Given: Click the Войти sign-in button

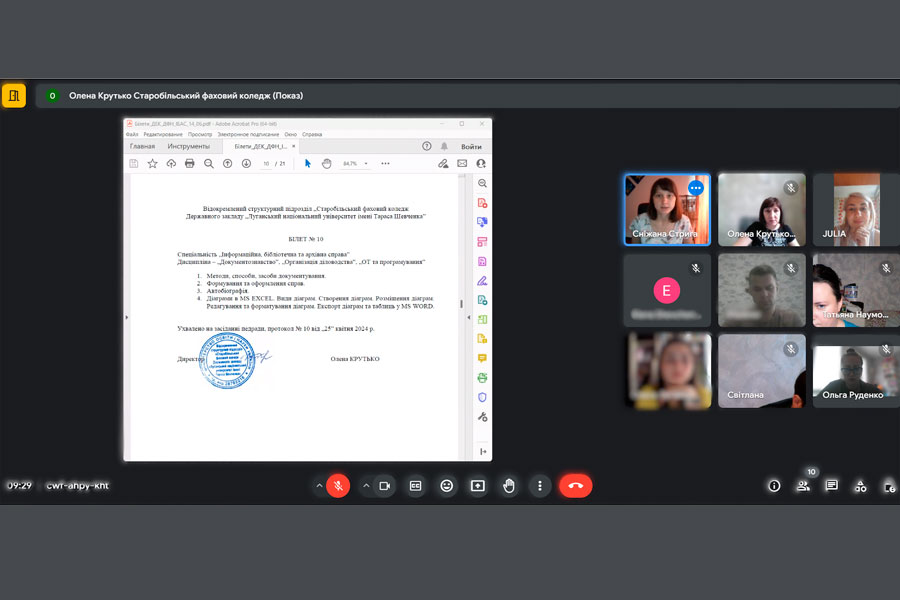Looking at the screenshot, I should pos(471,146).
